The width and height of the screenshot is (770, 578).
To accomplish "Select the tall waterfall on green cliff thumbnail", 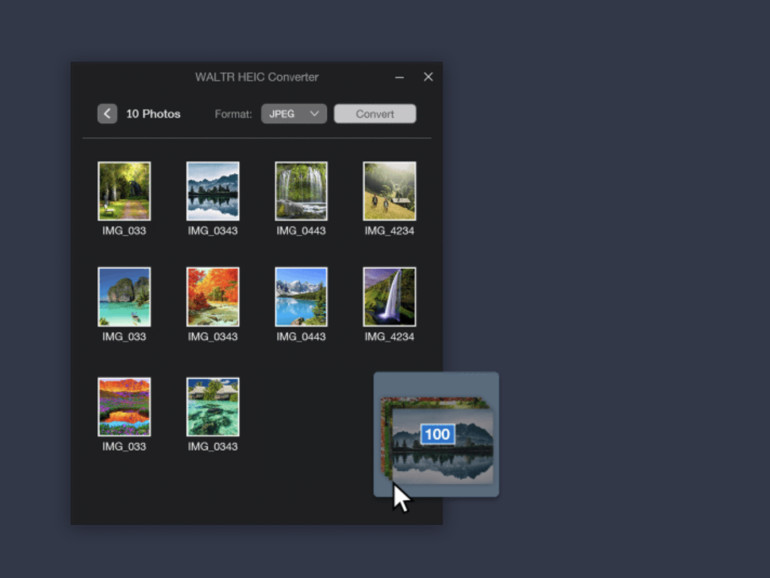I will pos(389,297).
